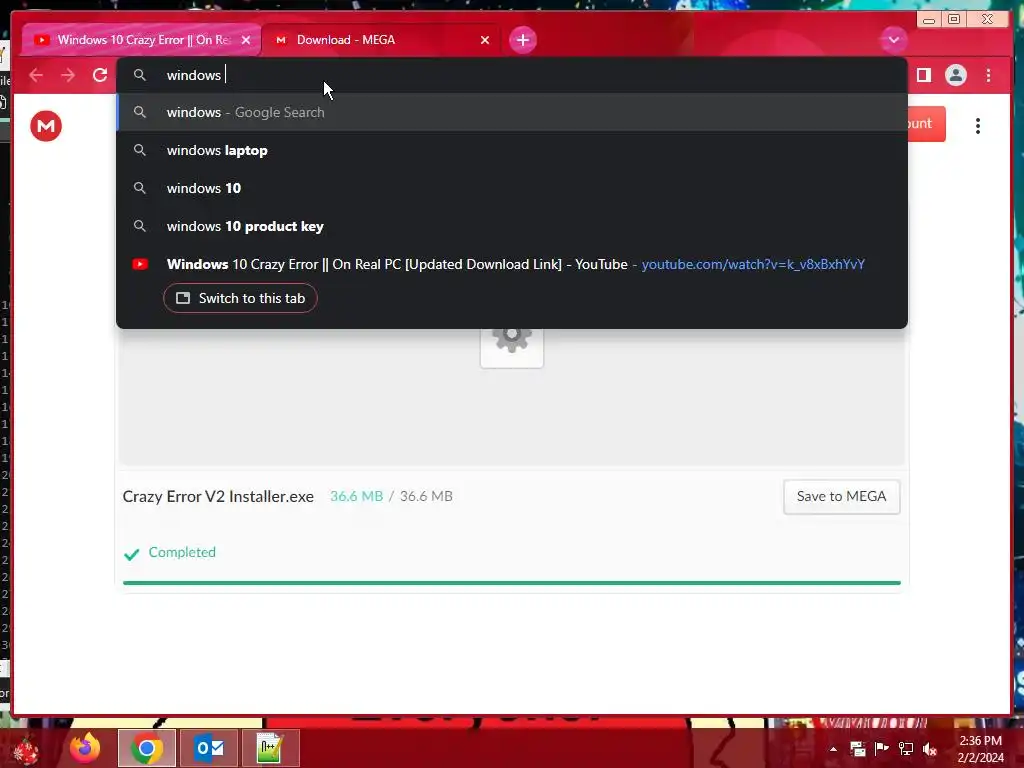Open Notepad++ from the taskbar
This screenshot has height=768, width=1024.
click(270, 748)
